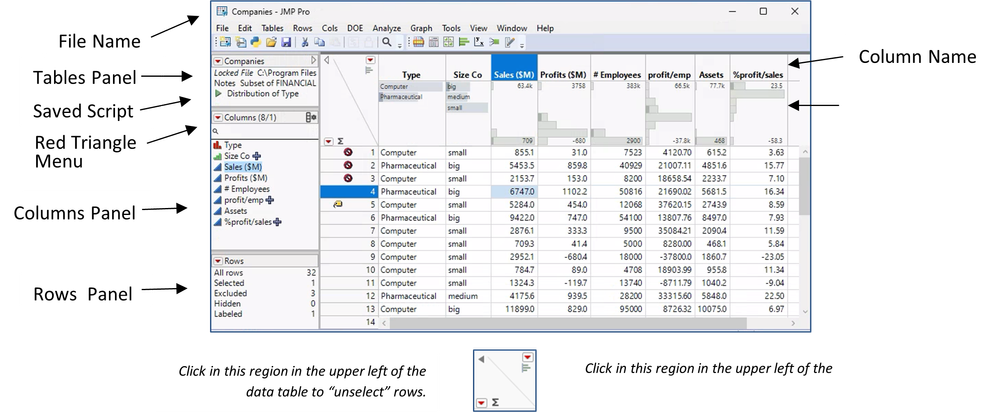Open the Columns (8/1) red triangle menu
Screen dimensions: 999x412
pyautogui.click(x=218, y=117)
